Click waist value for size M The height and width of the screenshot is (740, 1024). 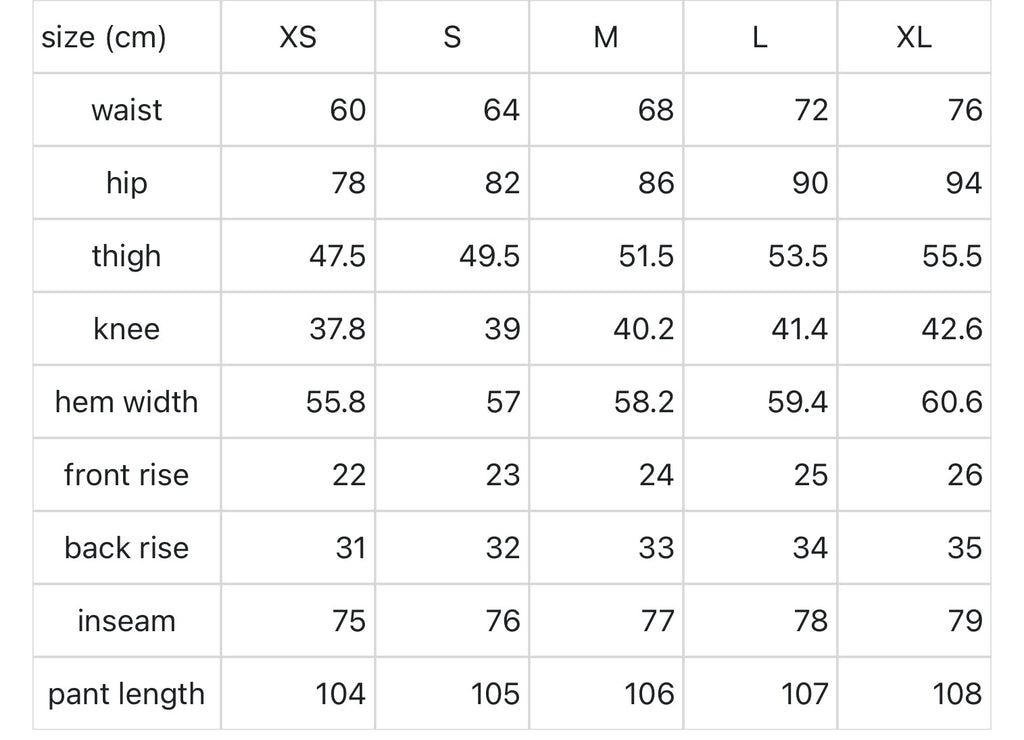tap(655, 110)
